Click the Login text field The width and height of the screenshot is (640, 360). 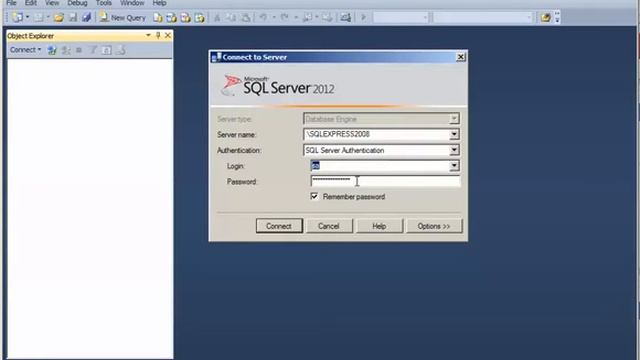380,166
